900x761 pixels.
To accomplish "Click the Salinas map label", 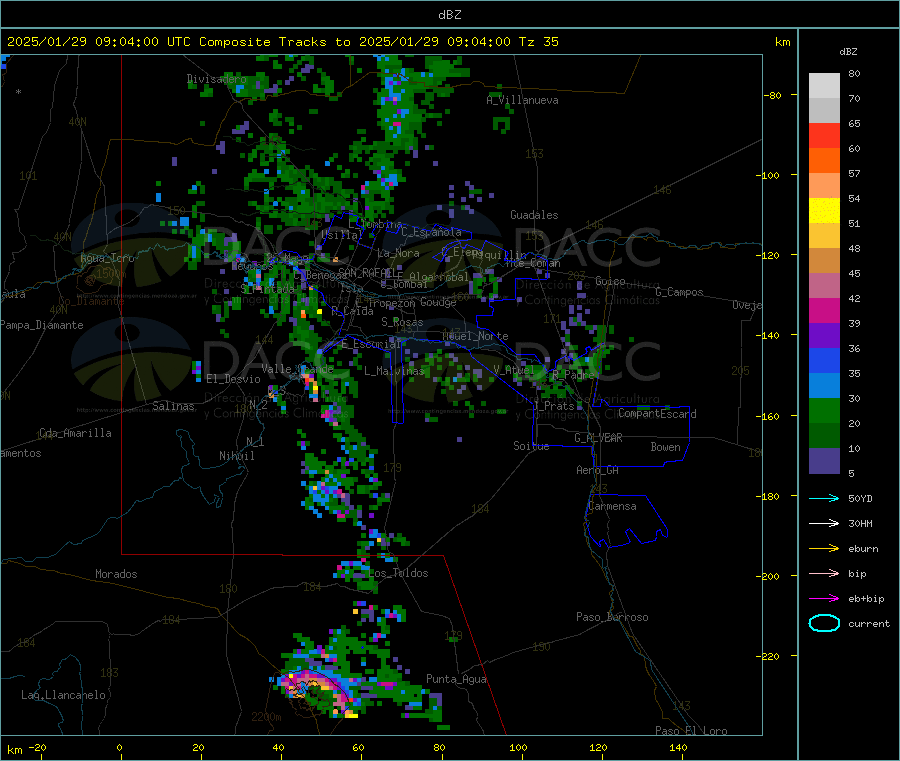I will click(x=173, y=406).
